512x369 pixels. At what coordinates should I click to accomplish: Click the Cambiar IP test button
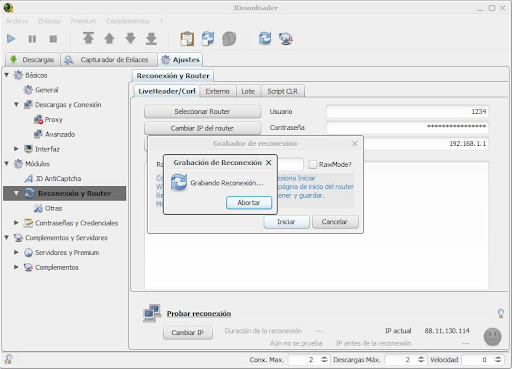click(x=188, y=332)
